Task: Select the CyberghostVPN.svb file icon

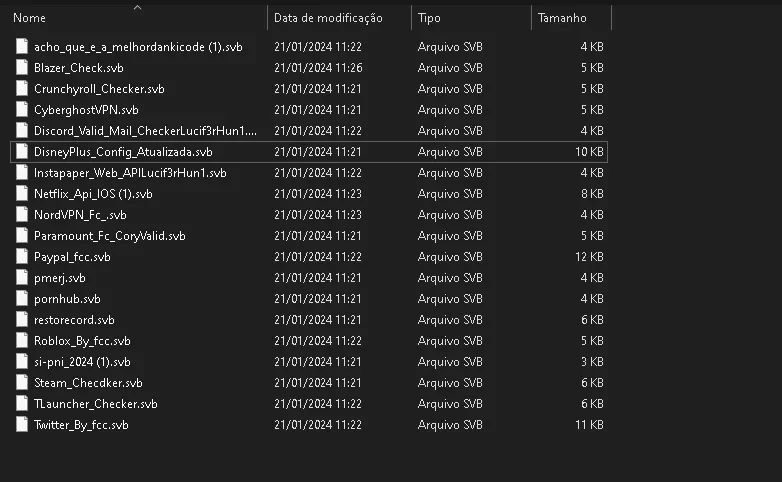Action: click(22, 109)
